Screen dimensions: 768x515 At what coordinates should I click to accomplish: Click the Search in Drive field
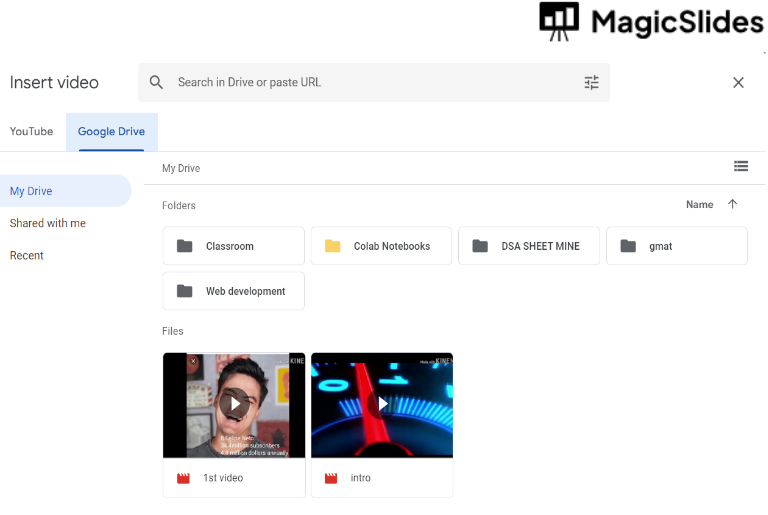(374, 82)
